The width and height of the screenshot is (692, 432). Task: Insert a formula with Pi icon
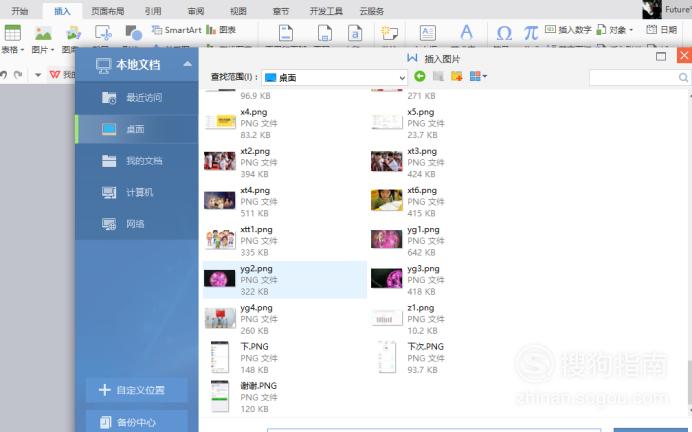(530, 33)
